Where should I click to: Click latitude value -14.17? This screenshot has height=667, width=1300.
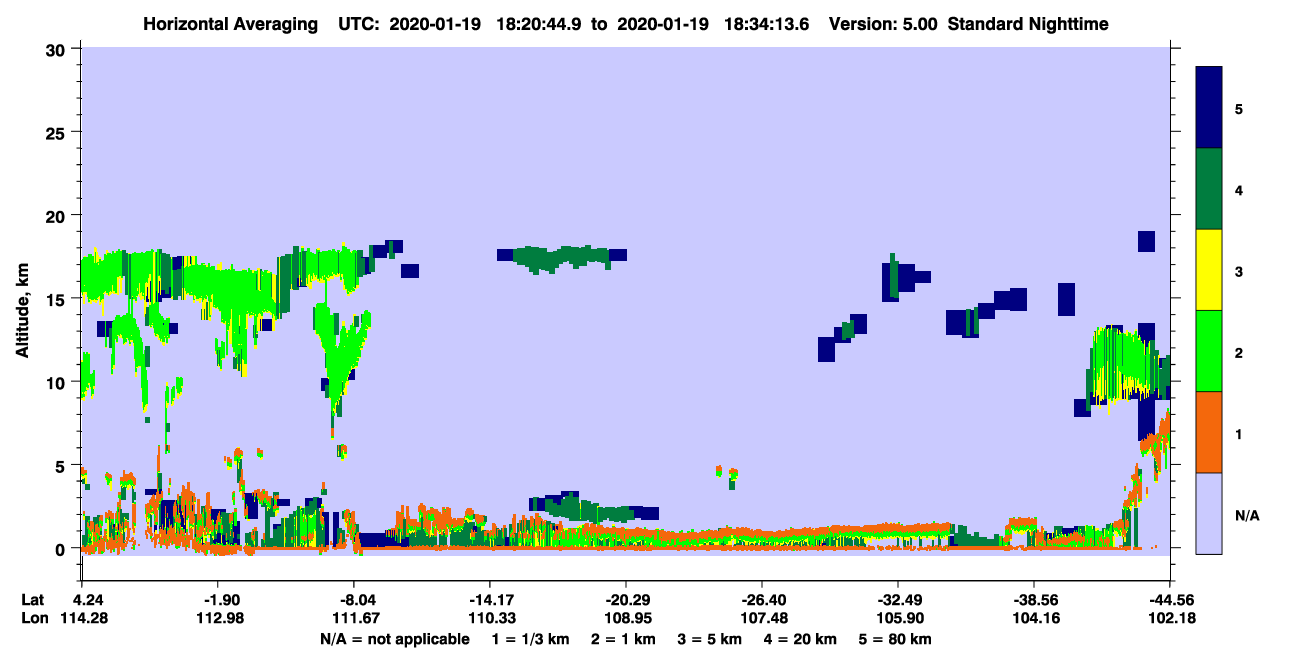489,600
